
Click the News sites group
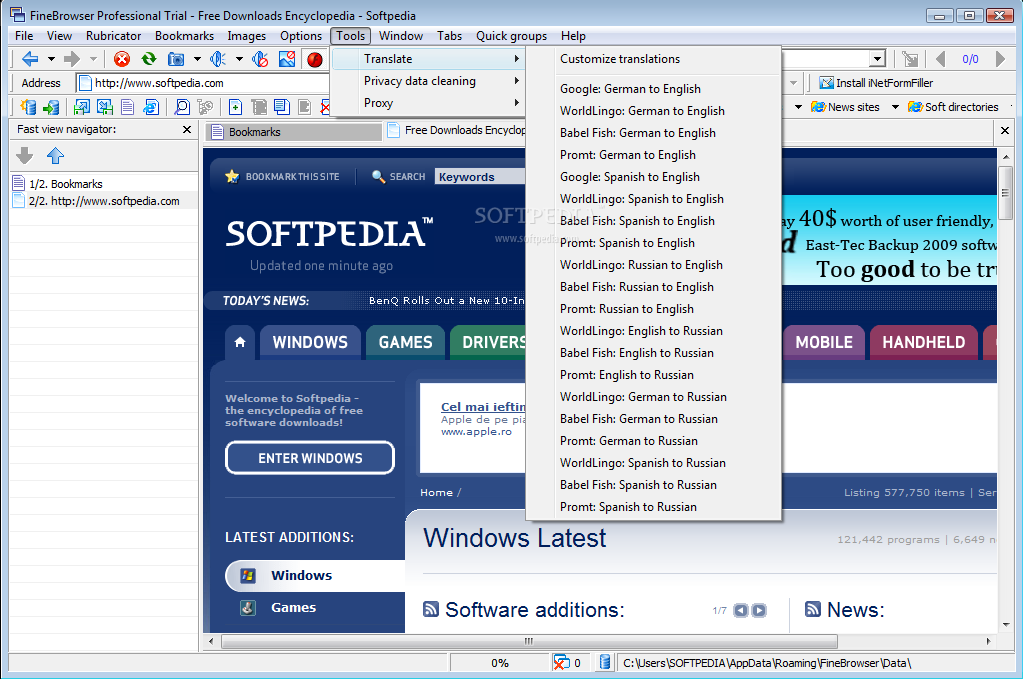[845, 107]
